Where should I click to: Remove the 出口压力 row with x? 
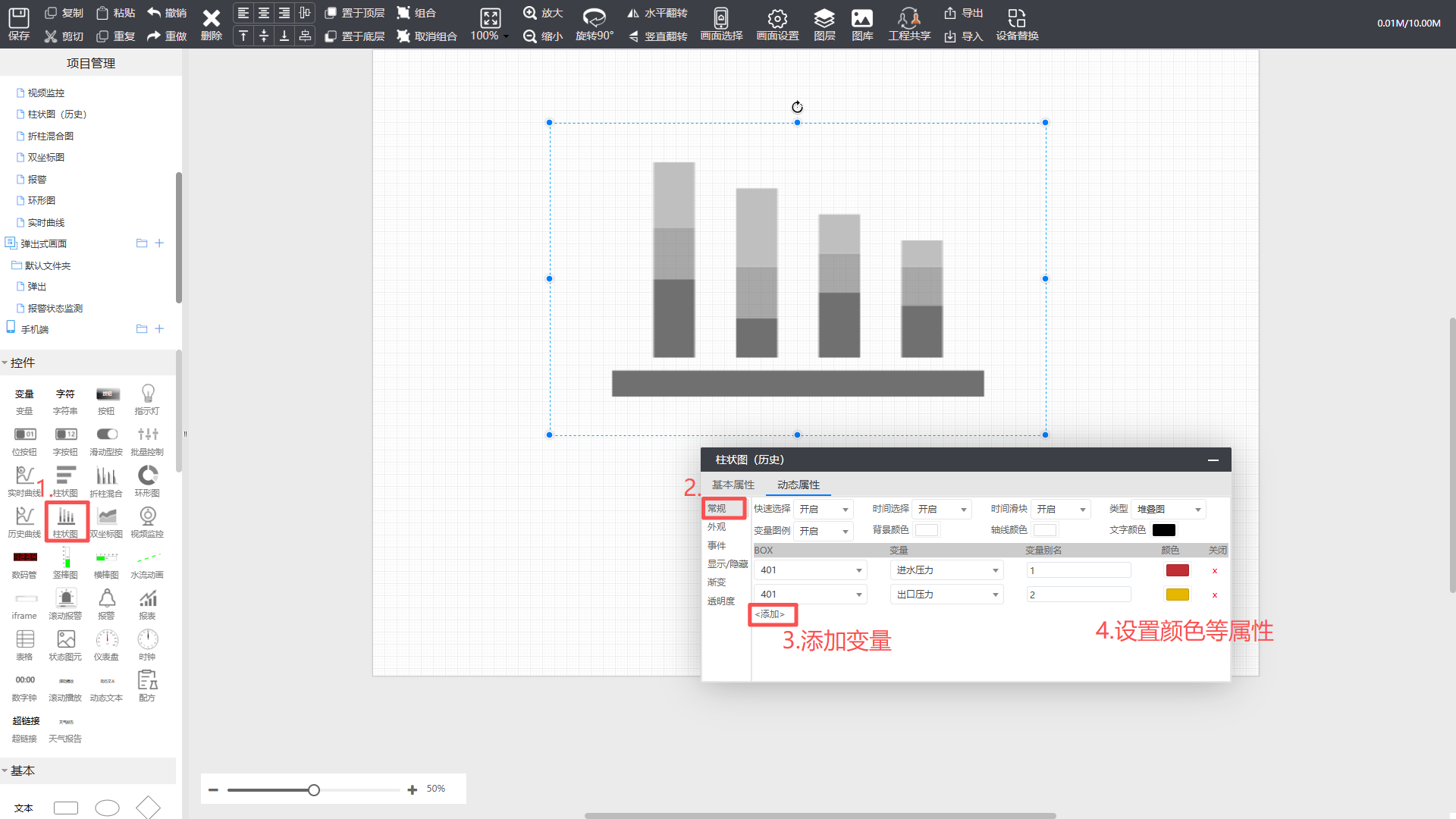(1214, 595)
